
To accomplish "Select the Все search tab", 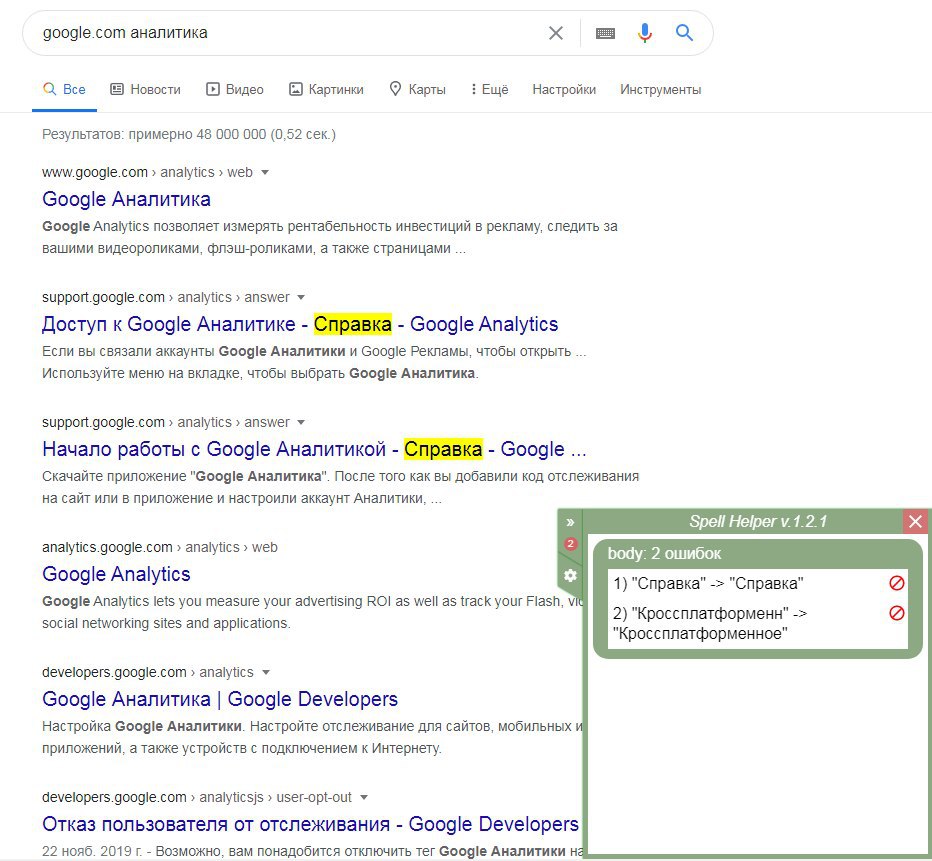I will [x=64, y=90].
